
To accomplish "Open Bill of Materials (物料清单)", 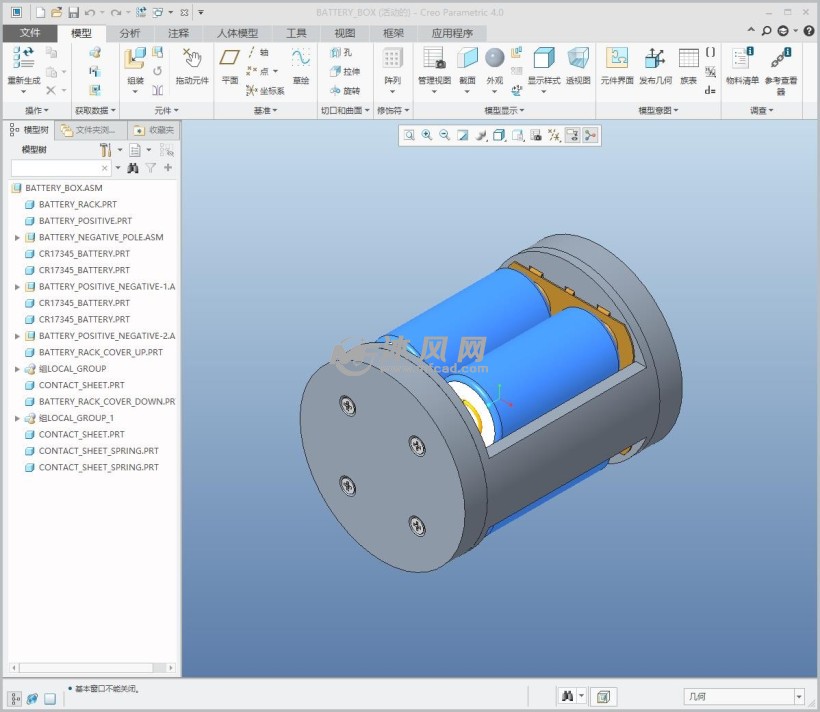I will click(x=742, y=58).
